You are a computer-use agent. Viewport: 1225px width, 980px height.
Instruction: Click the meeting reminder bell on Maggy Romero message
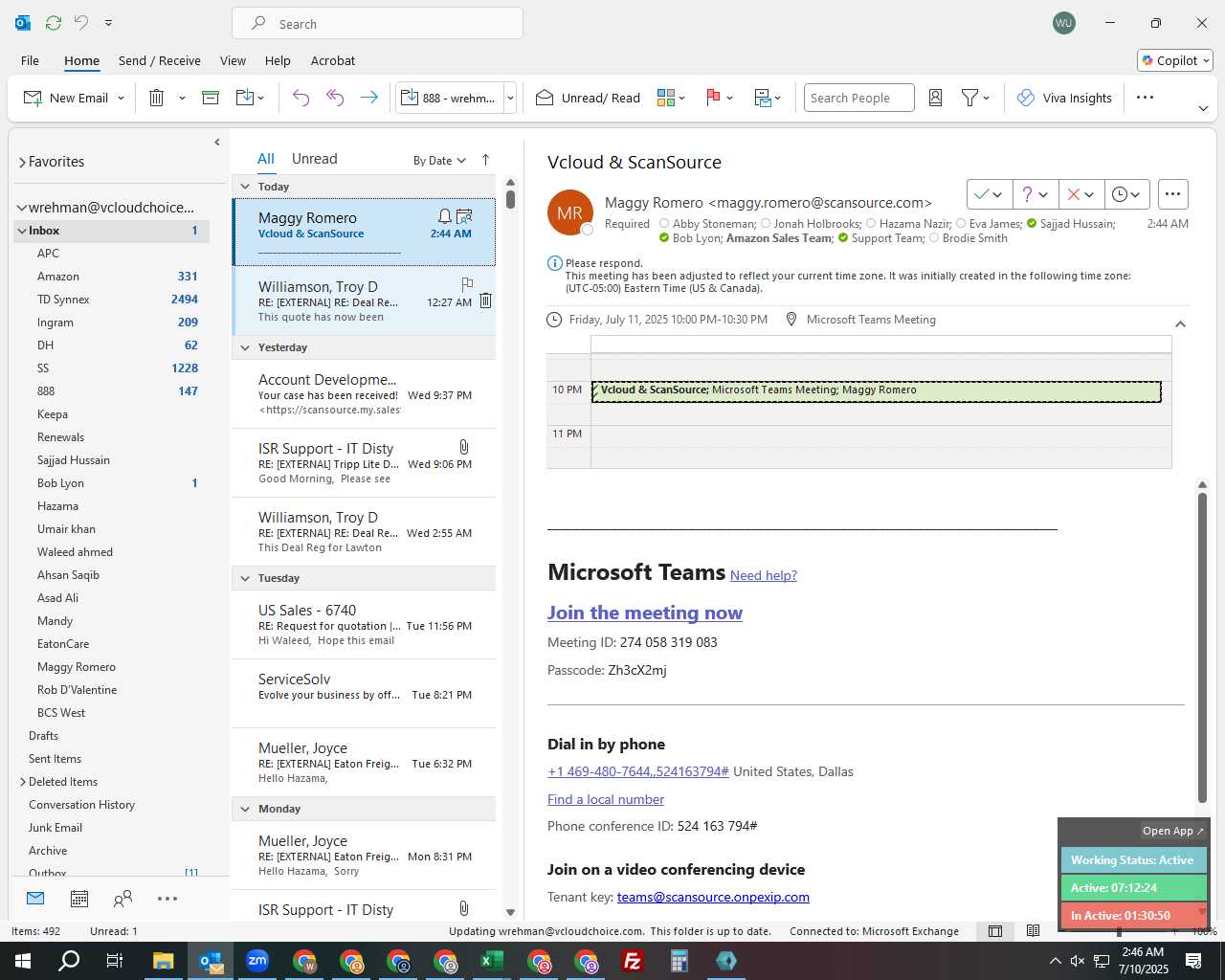click(444, 216)
